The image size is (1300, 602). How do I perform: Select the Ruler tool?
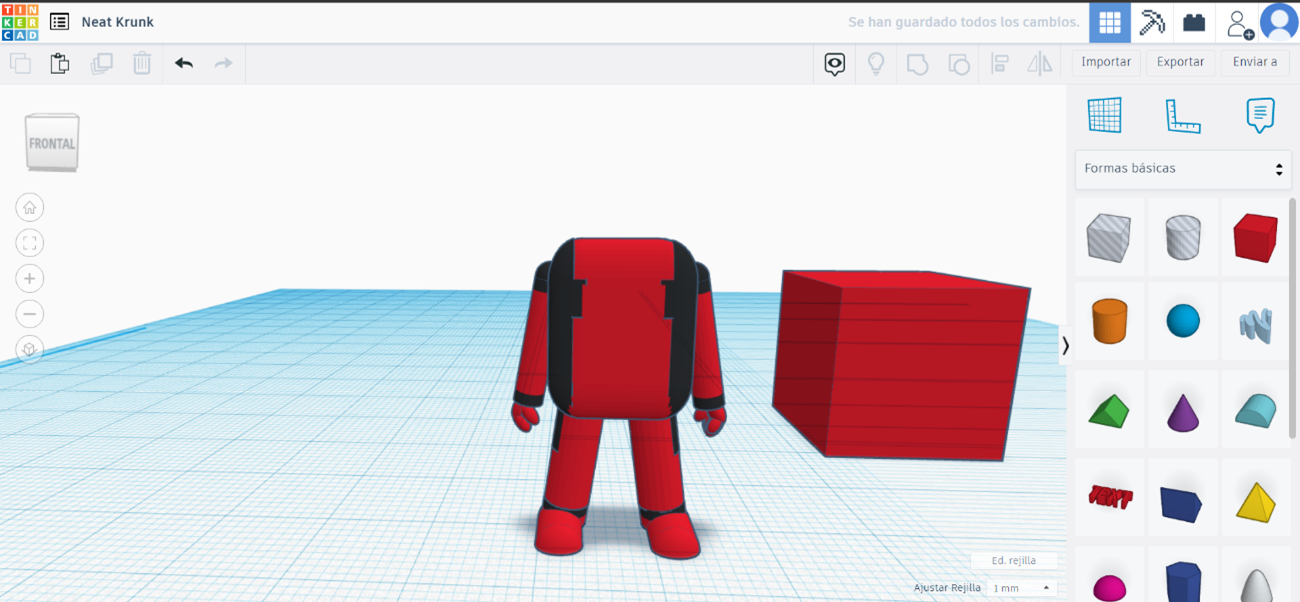(1183, 114)
